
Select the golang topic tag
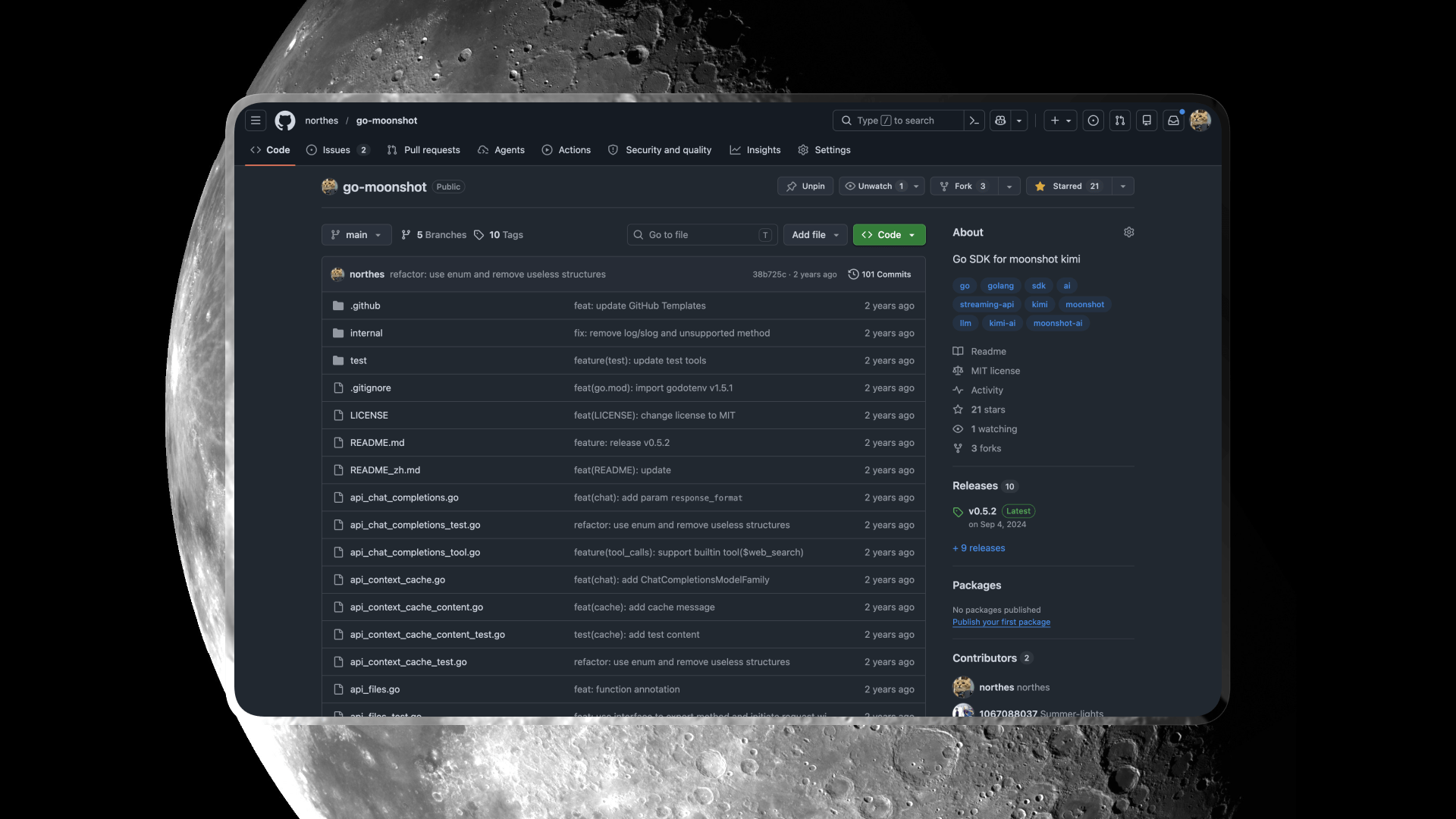[x=1000, y=286]
